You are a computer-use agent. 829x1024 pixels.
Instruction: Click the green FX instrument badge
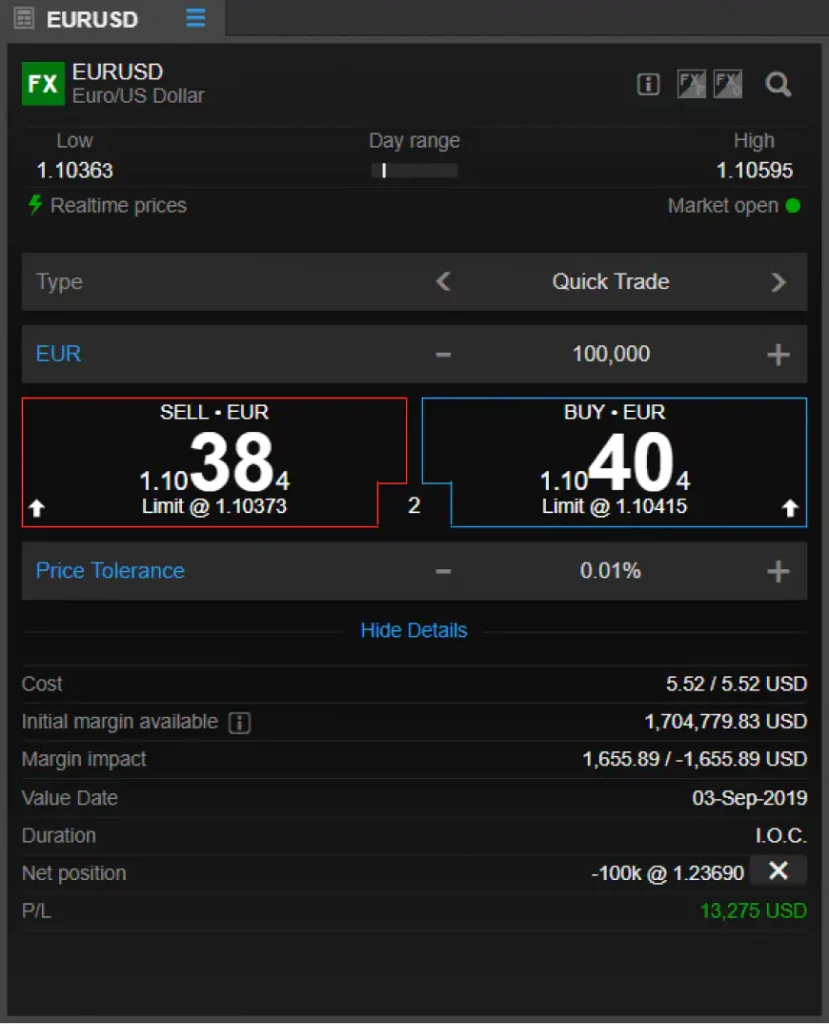(43, 84)
